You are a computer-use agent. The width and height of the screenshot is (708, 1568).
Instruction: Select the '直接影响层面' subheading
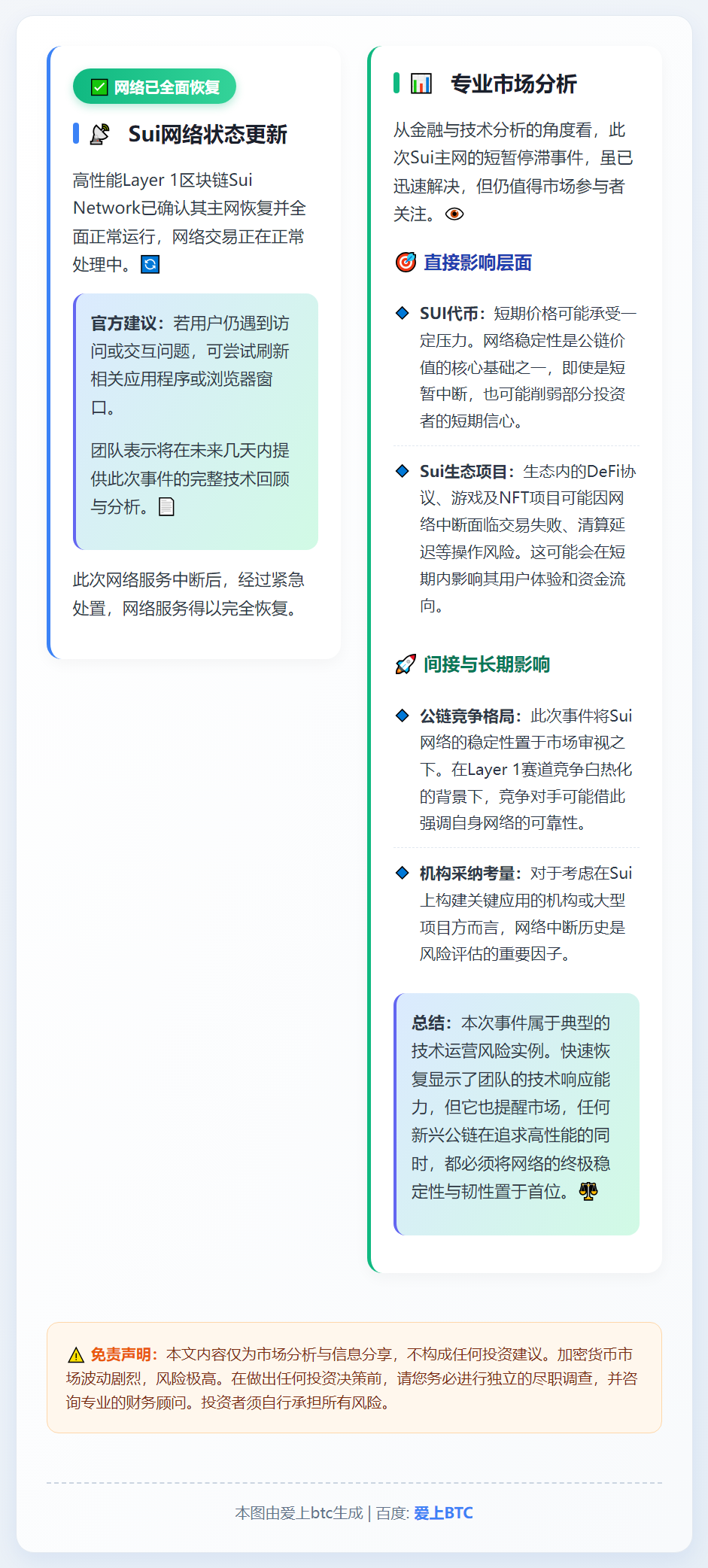point(478,262)
